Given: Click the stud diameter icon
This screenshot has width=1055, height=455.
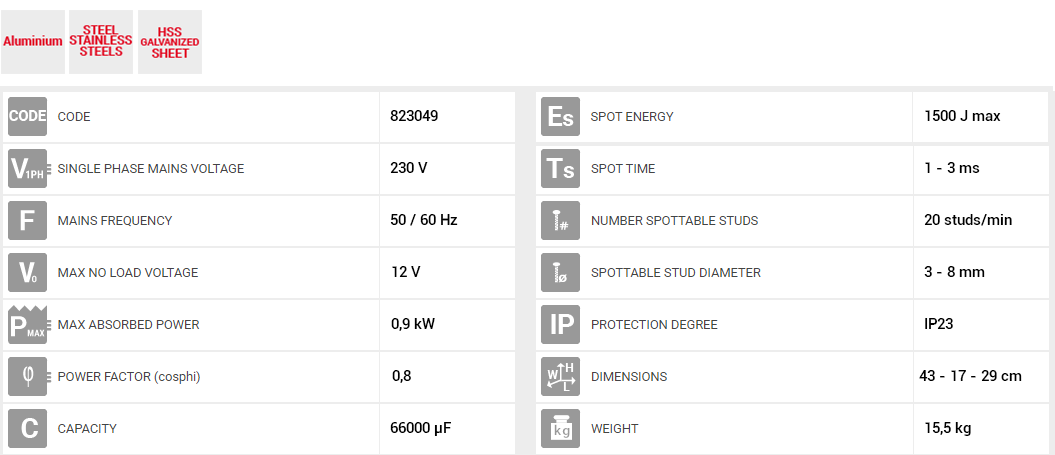Looking at the screenshot, I should point(560,272).
